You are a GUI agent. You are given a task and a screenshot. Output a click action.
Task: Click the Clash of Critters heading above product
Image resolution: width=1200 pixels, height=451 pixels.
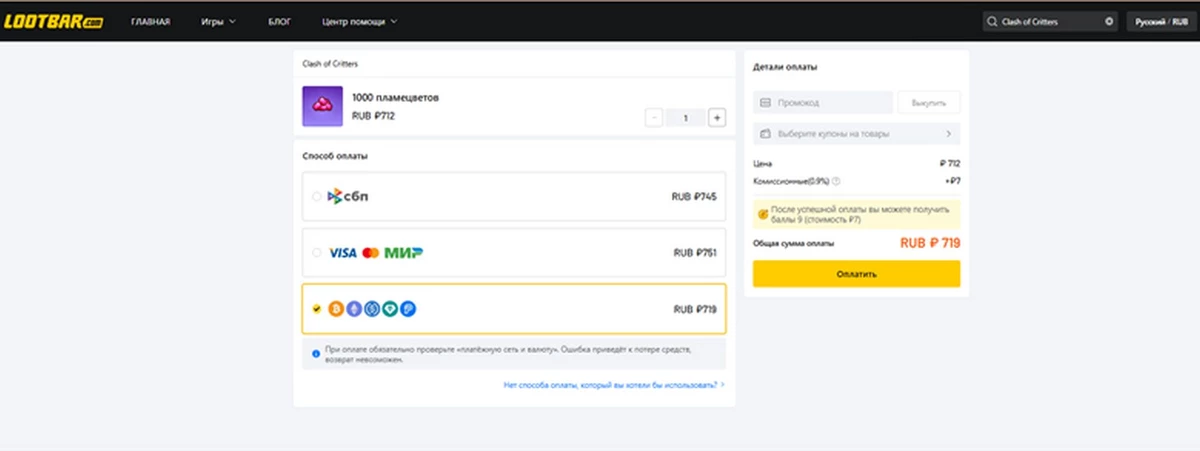(330, 64)
